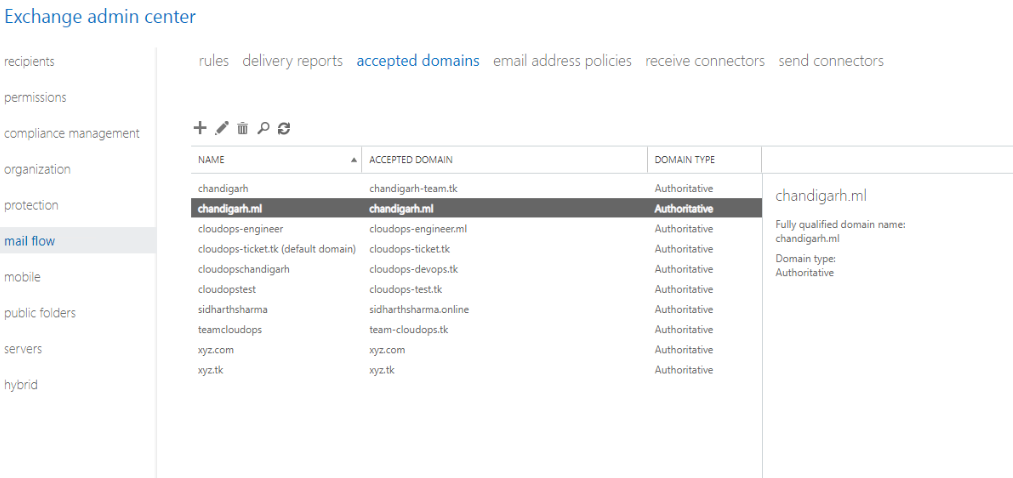Go to the hybrid section
Screen dimensions: 1013x478
(x=21, y=385)
